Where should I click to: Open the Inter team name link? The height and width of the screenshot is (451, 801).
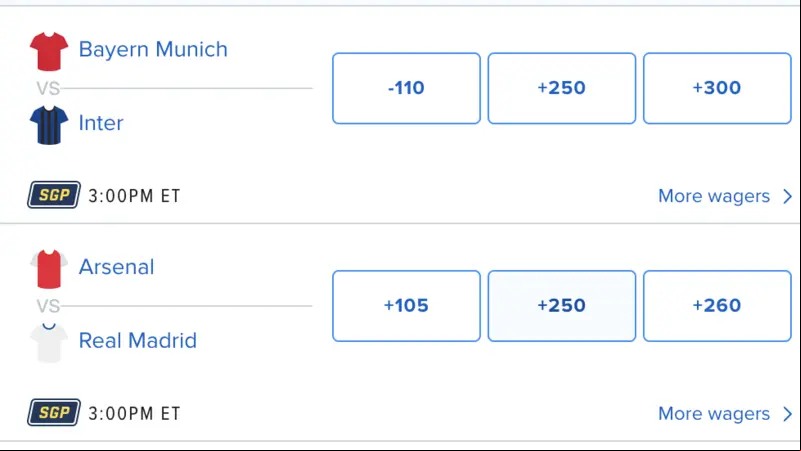point(101,123)
